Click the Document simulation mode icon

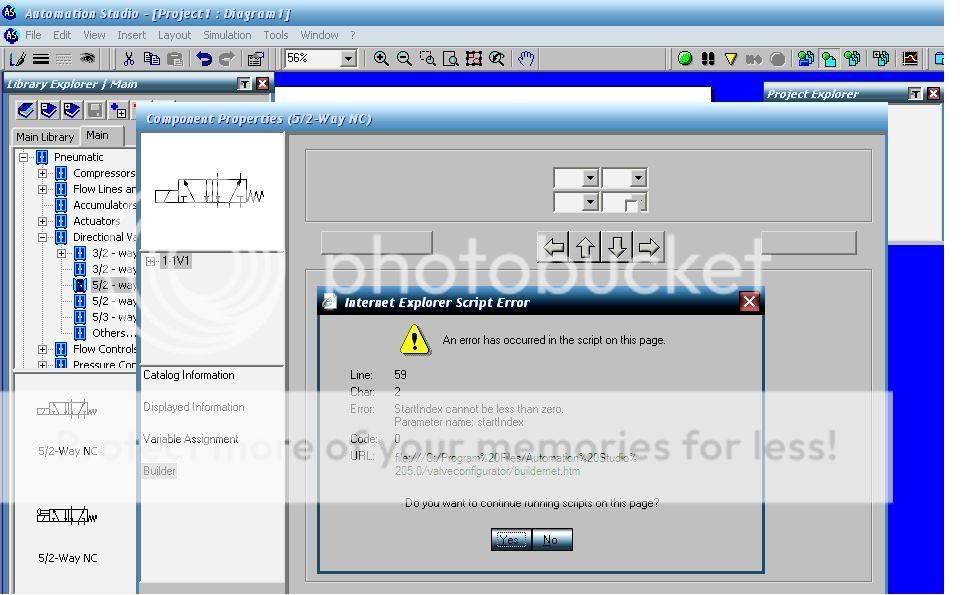829,59
